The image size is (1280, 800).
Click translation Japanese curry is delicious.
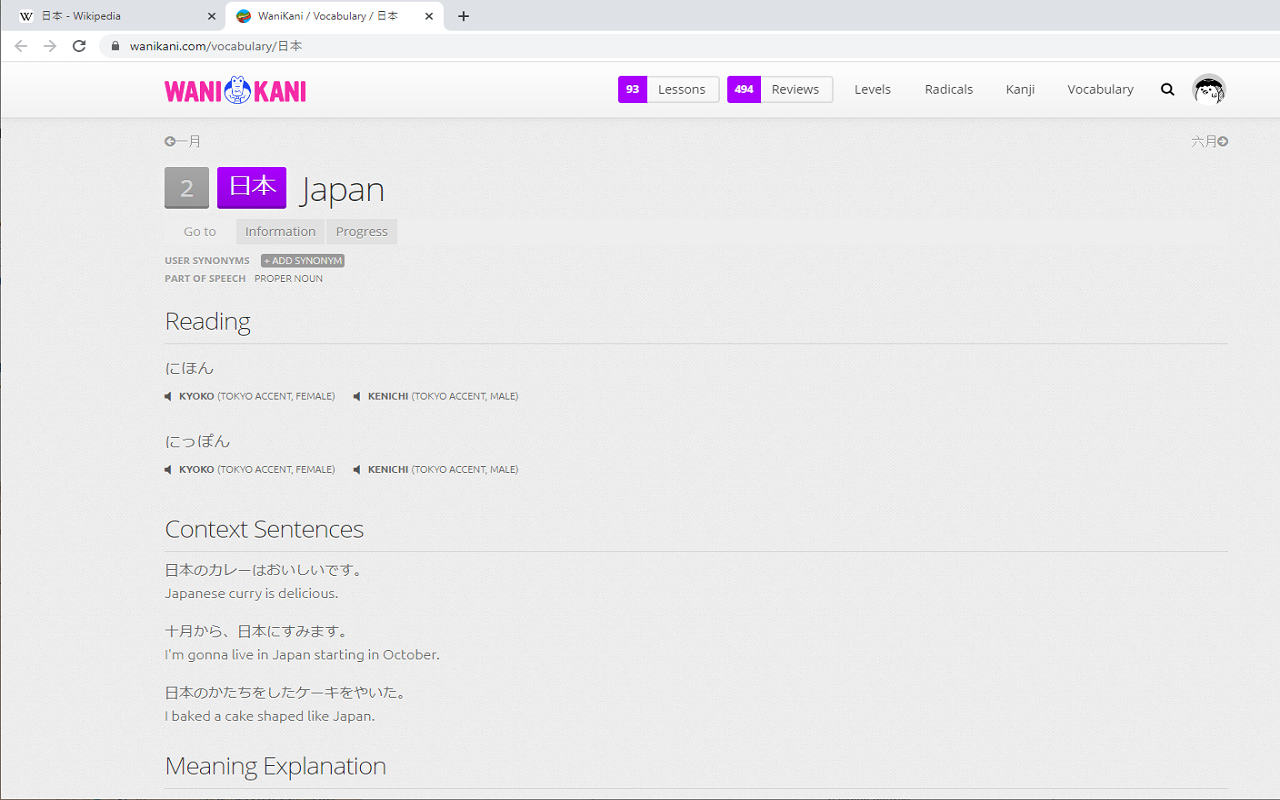[251, 593]
